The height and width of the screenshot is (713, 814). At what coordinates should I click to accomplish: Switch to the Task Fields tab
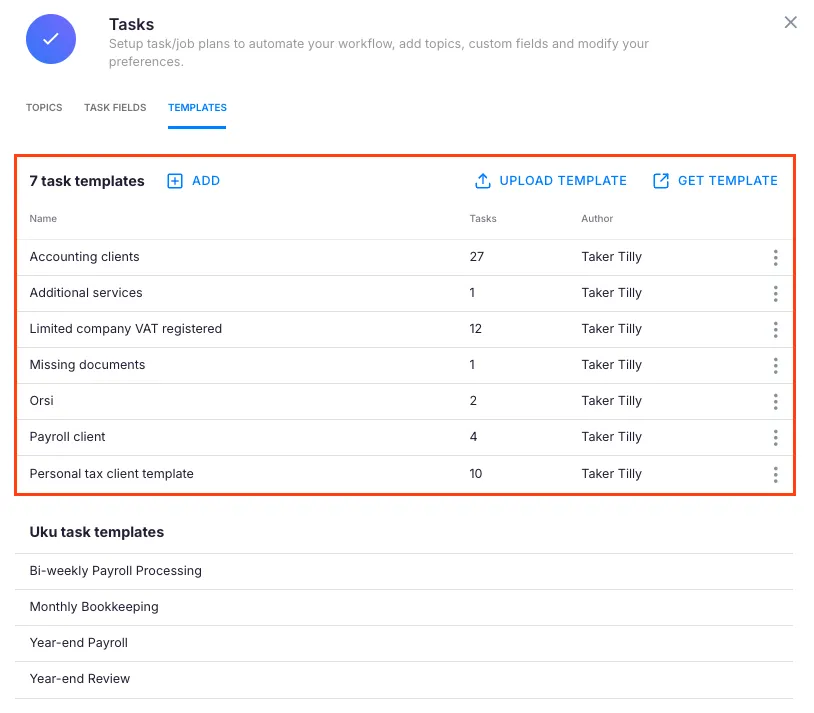[115, 108]
